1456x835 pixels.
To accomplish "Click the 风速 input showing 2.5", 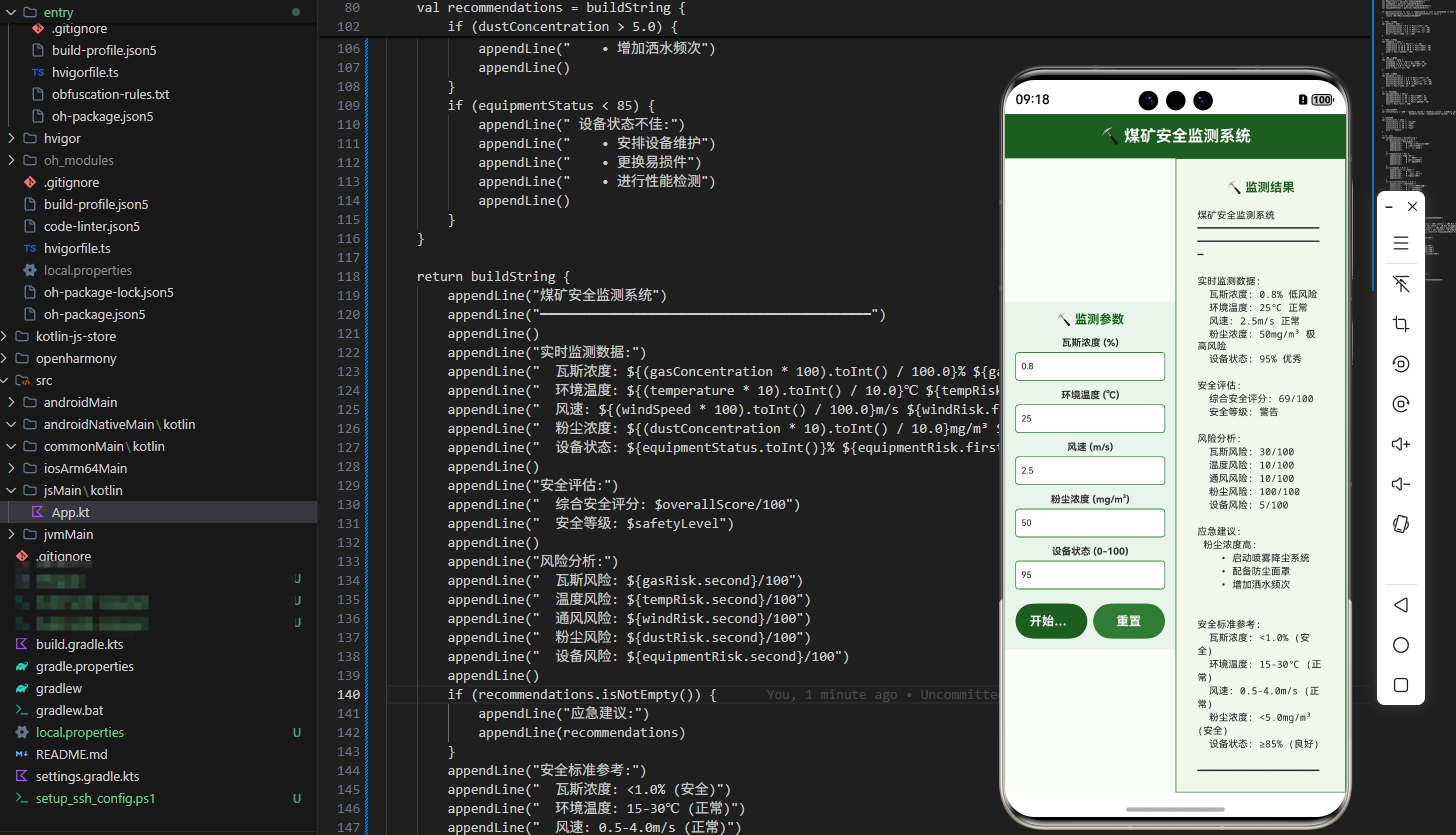I will coord(1090,470).
